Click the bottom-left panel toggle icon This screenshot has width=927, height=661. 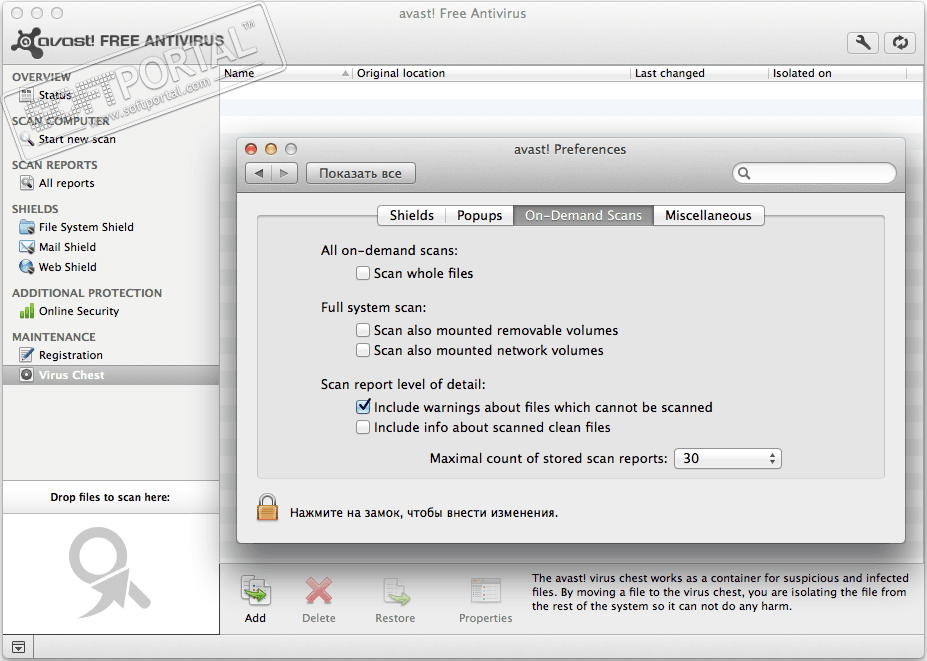tap(18, 647)
